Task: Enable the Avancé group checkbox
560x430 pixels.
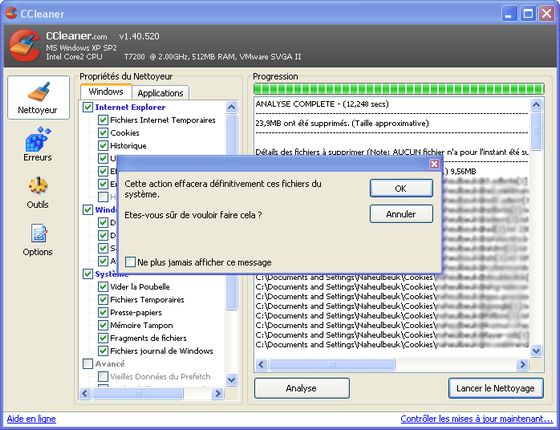Action: [x=88, y=364]
